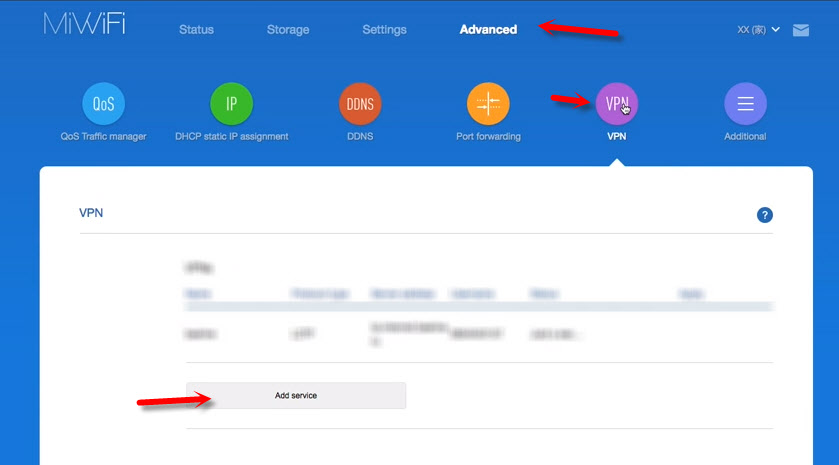This screenshot has height=465, width=839.
Task: Click the purple VPN circle icon
Action: click(617, 104)
